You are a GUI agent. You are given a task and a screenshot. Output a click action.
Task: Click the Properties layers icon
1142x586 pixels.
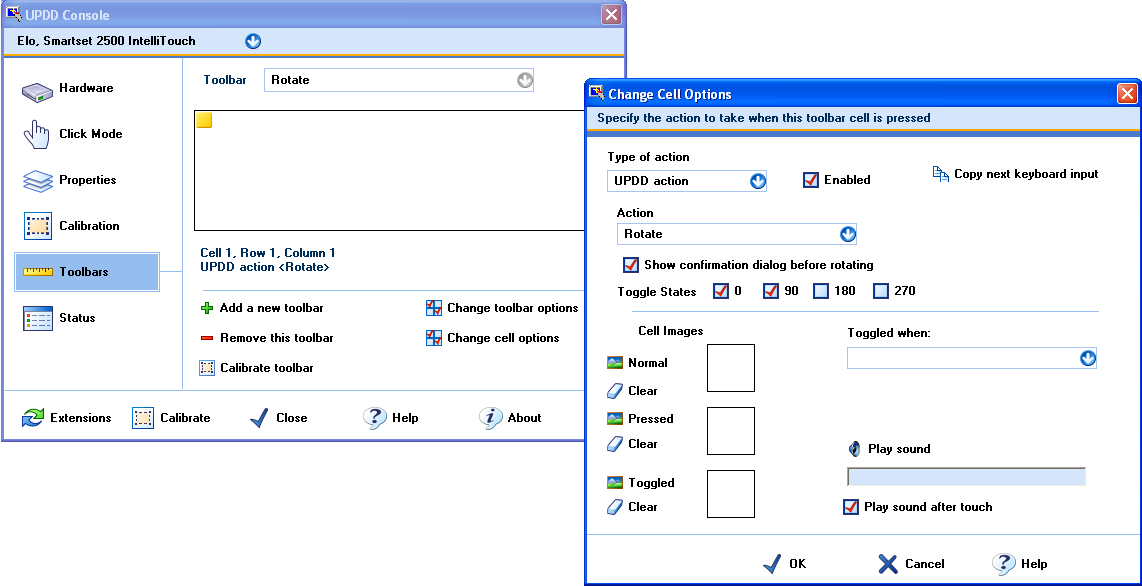[x=37, y=181]
